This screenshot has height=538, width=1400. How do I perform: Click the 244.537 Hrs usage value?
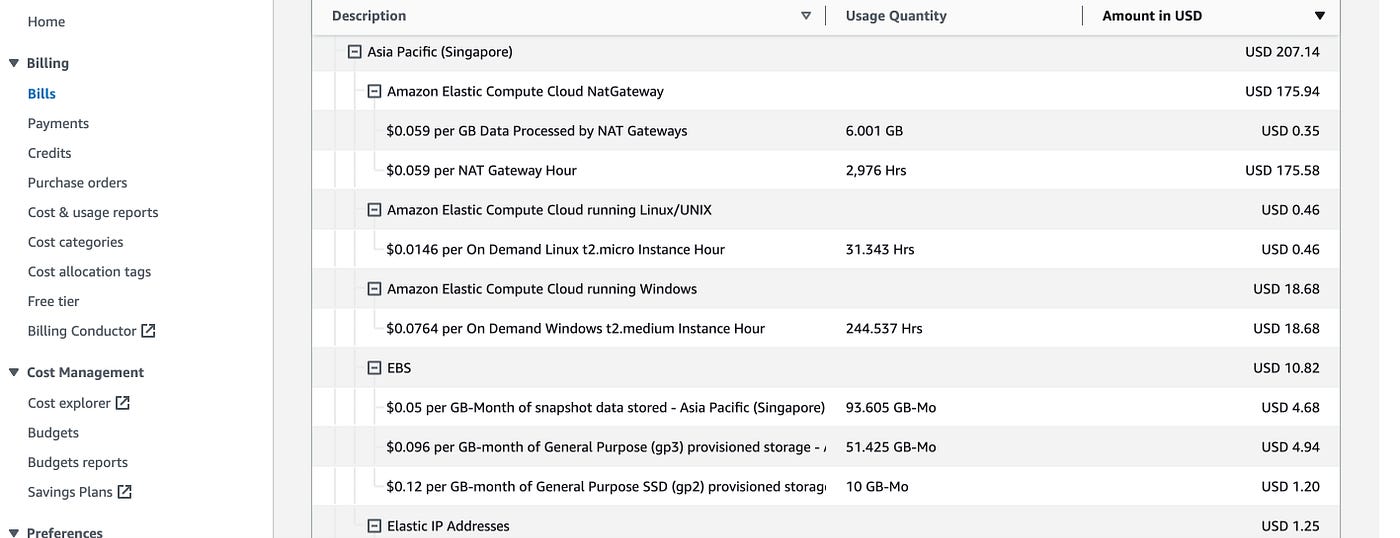coord(884,329)
